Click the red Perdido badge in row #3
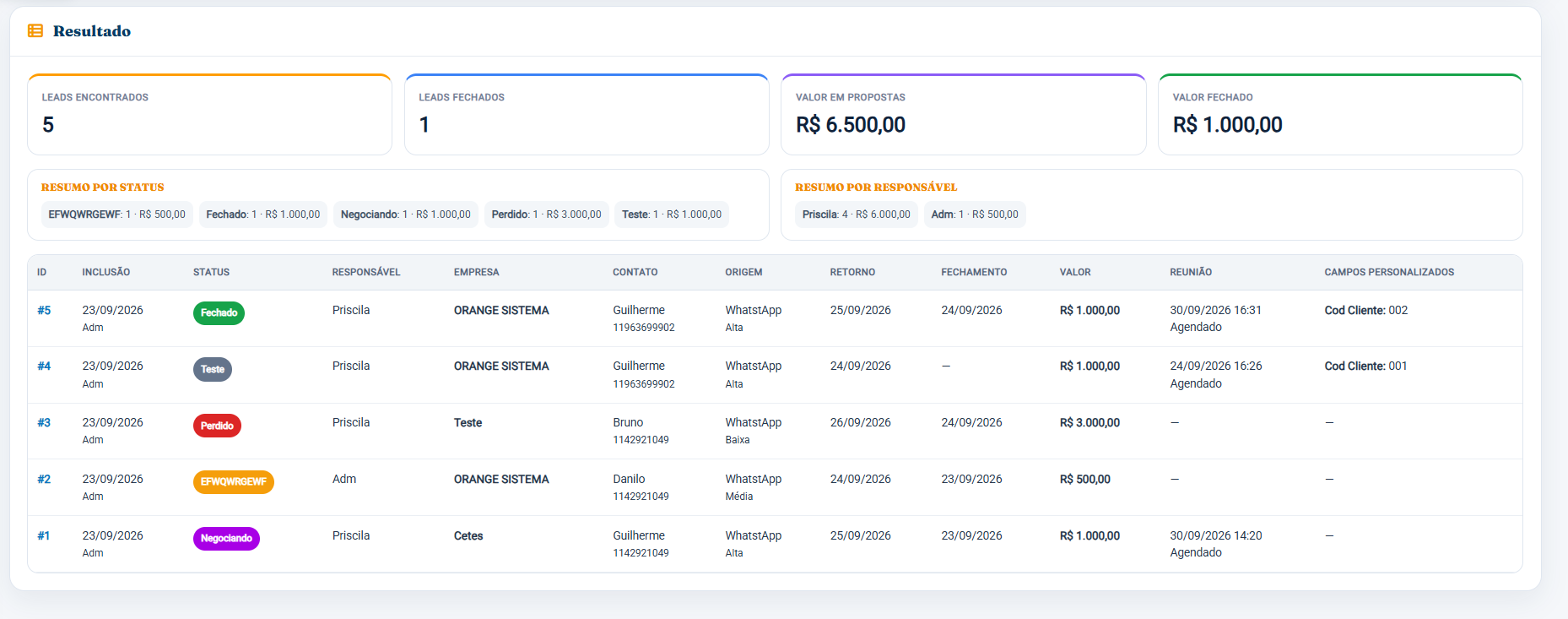Screen dimensions: 1568x619 tap(217, 426)
